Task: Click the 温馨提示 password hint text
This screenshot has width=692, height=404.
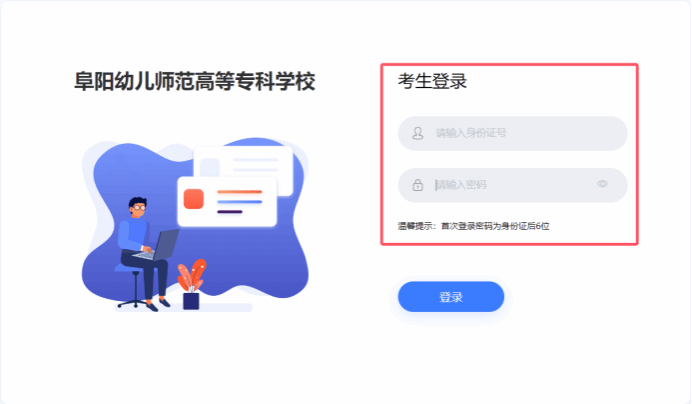Action: [x=474, y=226]
